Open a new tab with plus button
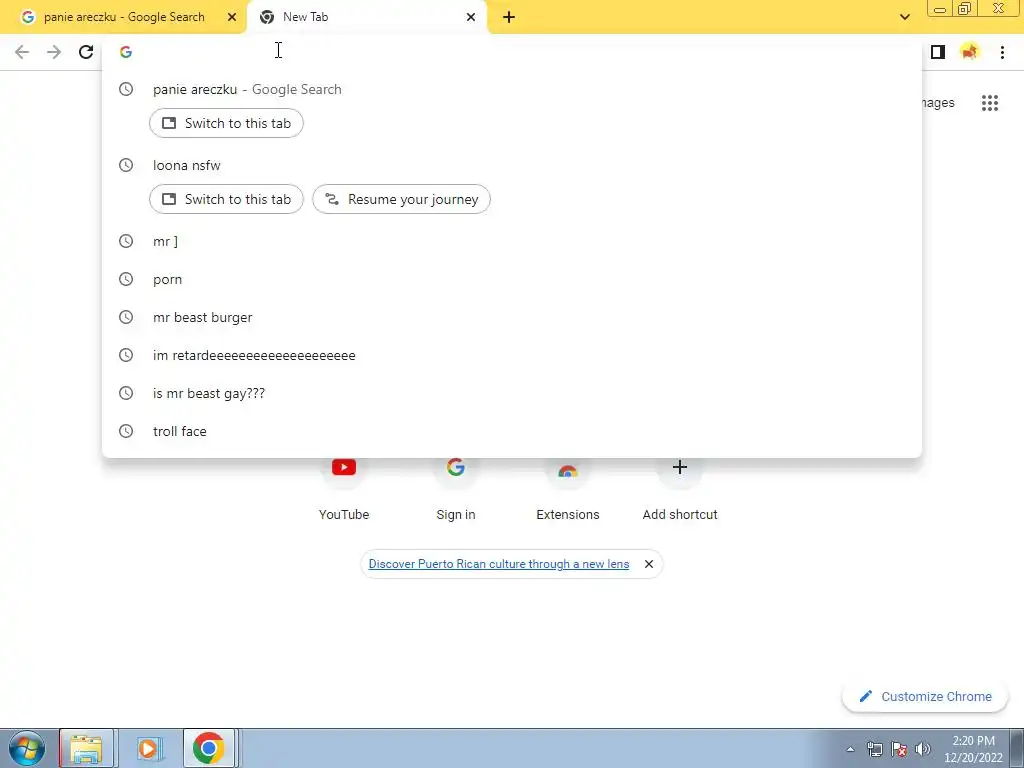This screenshot has width=1024, height=768. click(x=509, y=17)
